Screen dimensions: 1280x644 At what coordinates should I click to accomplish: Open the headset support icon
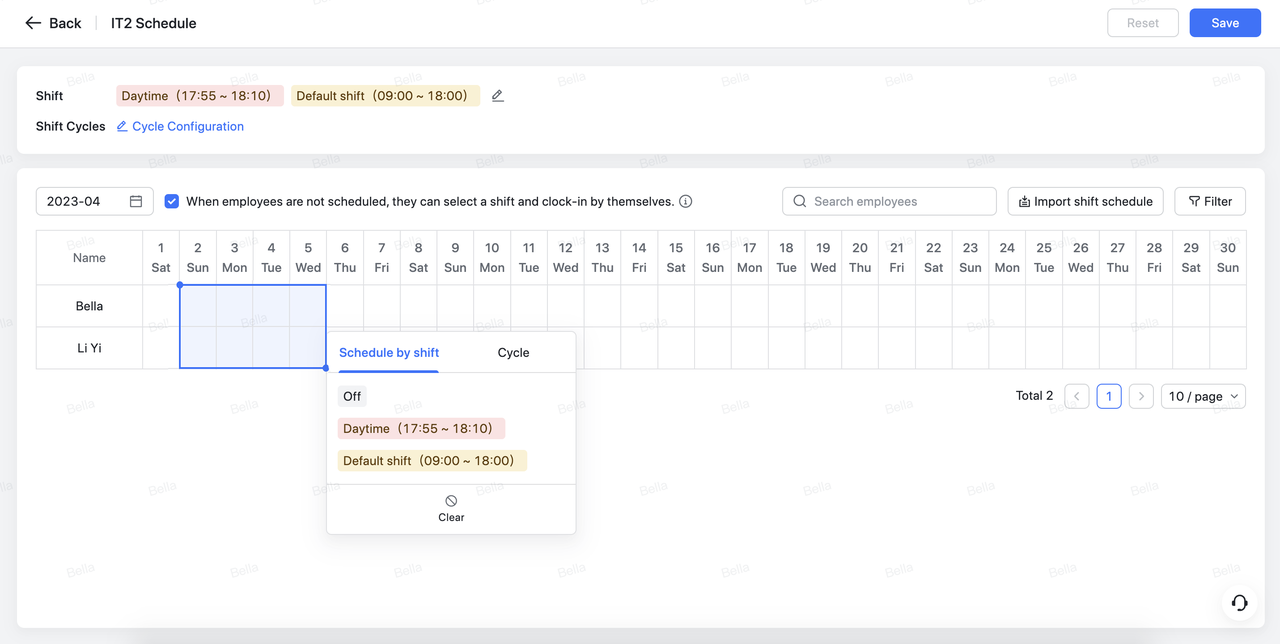[1239, 602]
